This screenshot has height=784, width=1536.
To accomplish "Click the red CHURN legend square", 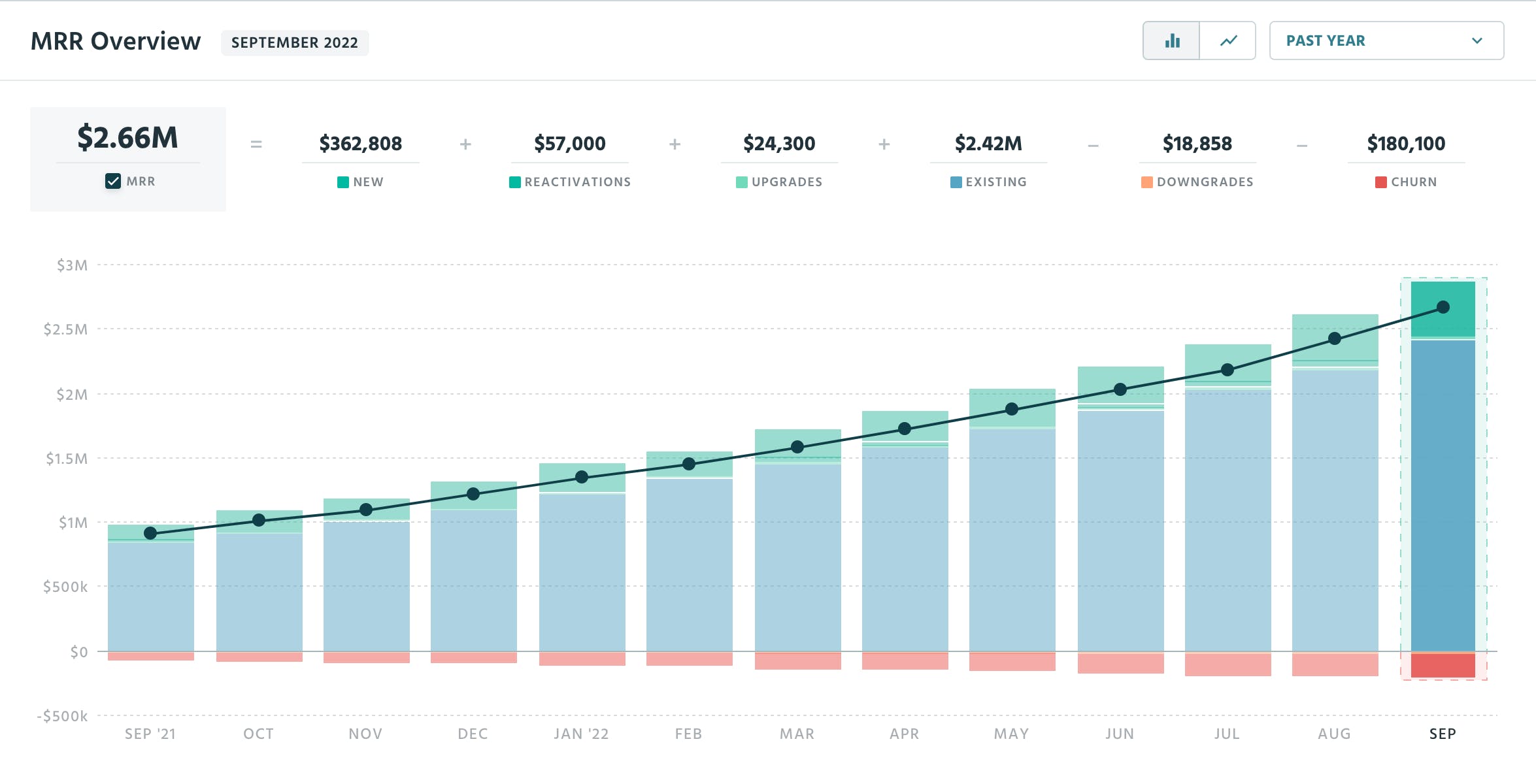I will (1378, 182).
